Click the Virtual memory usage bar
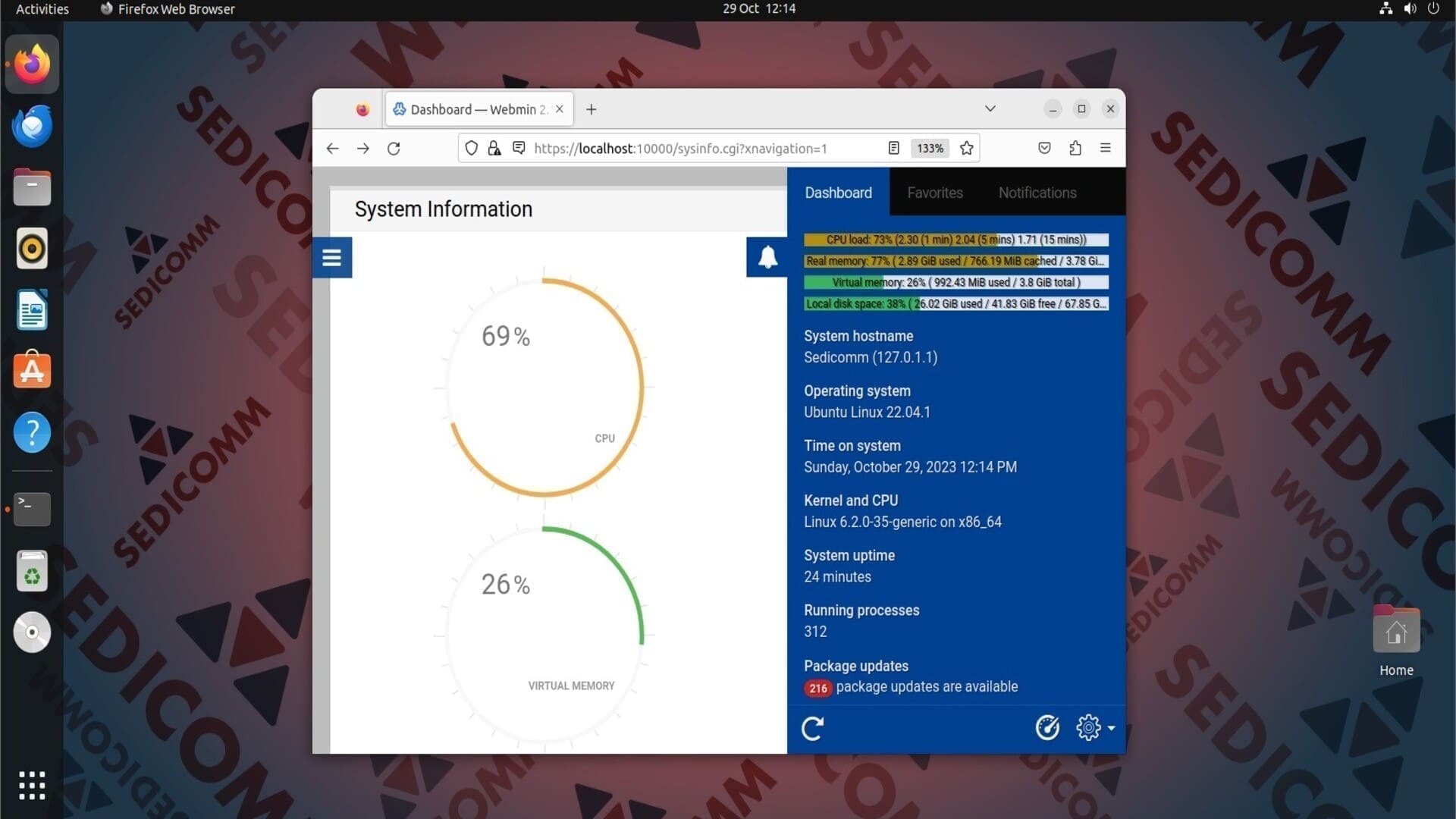 tap(955, 282)
